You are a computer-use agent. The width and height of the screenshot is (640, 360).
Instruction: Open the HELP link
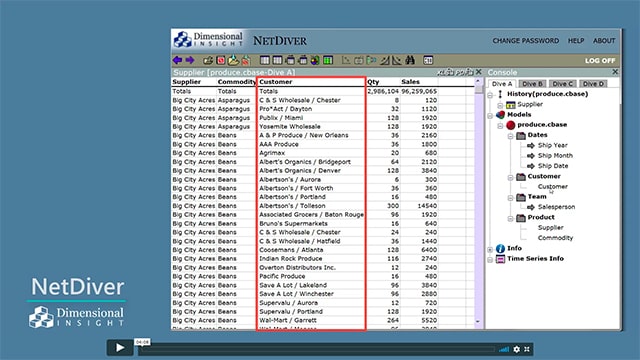[576, 41]
